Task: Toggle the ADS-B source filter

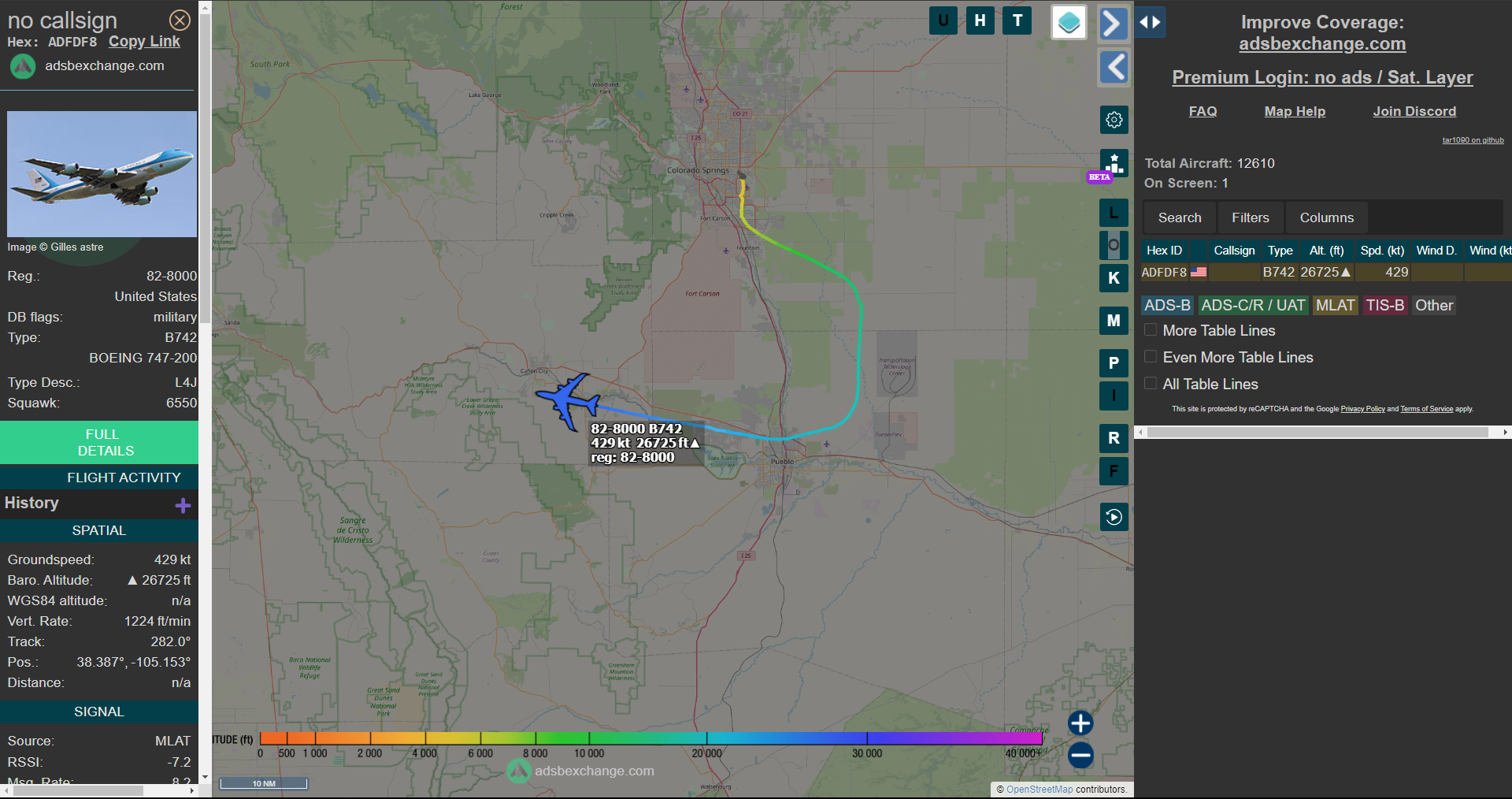Action: [1167, 305]
